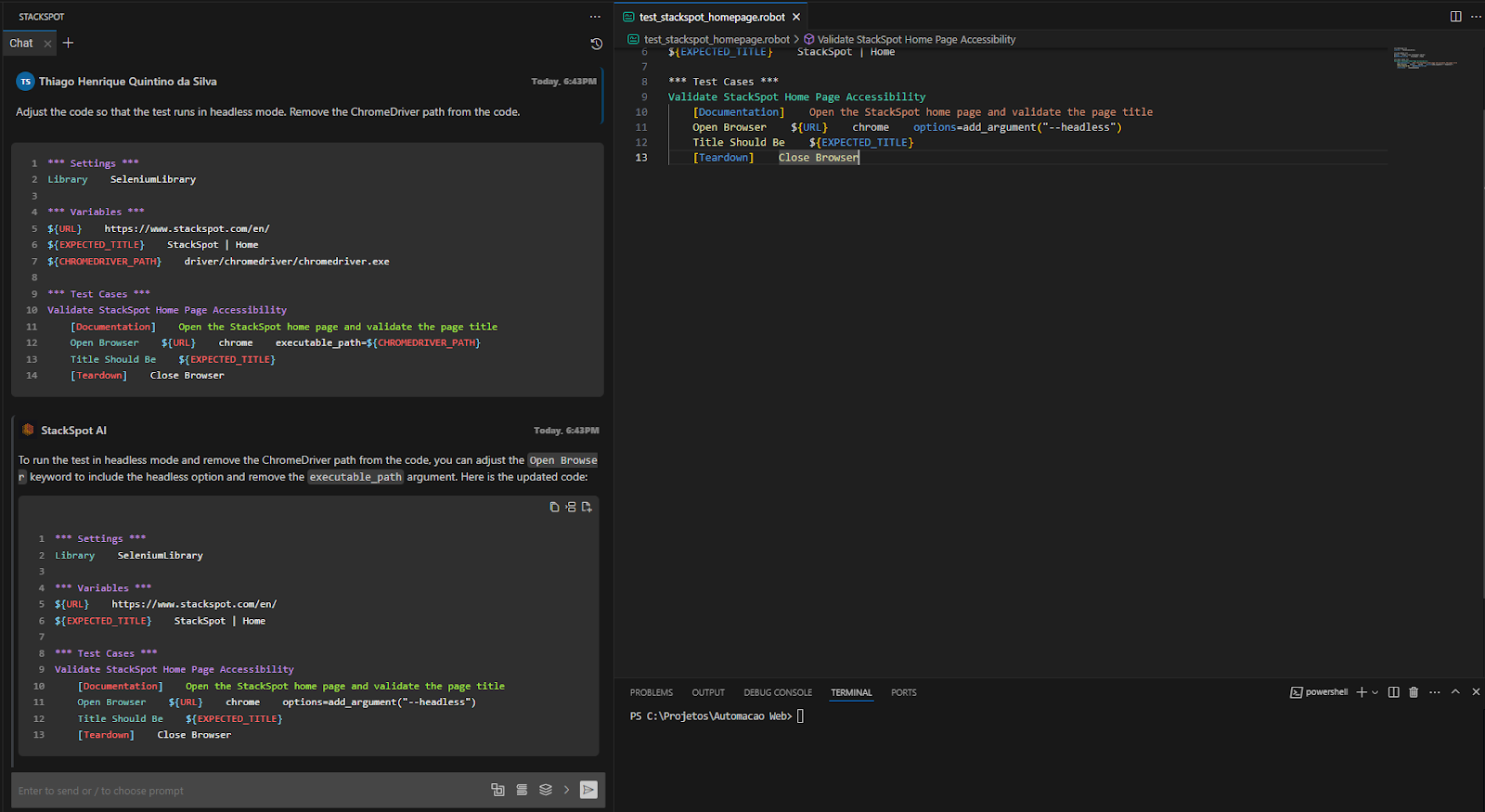Close the terminal panel
The image size is (1485, 812).
pos(1476,692)
